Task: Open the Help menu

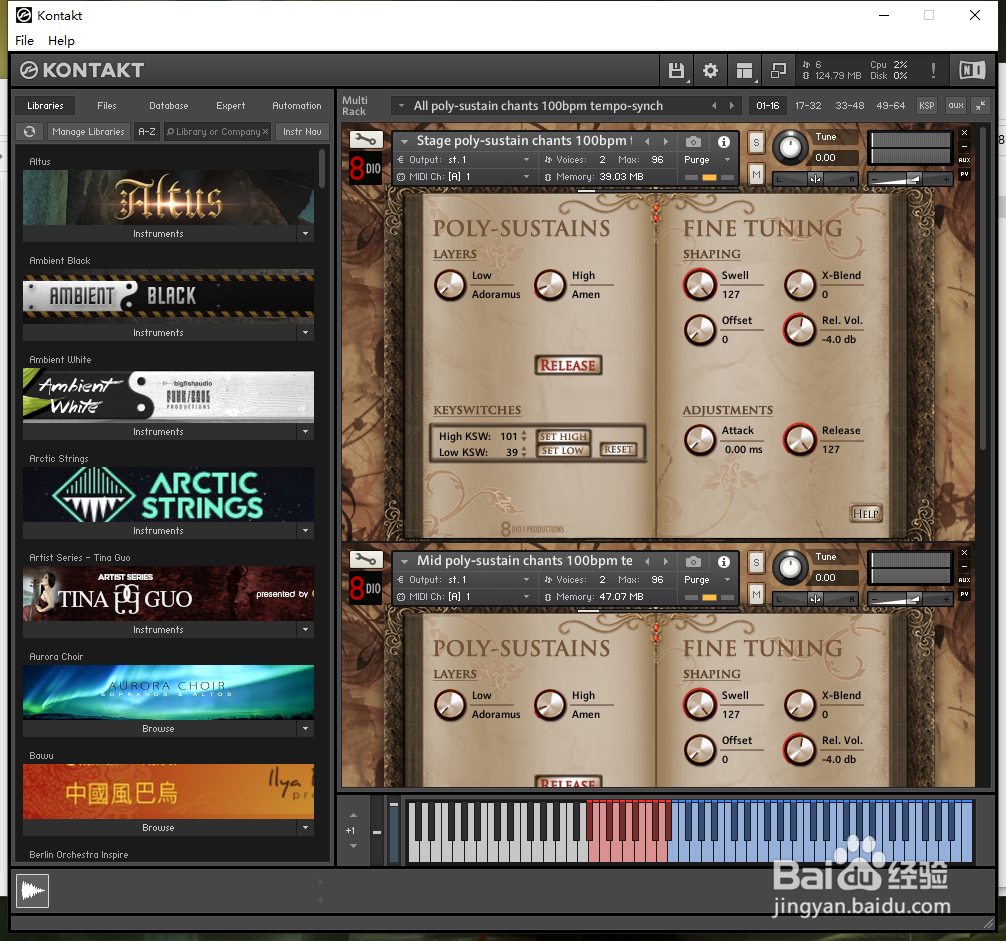Action: (61, 40)
